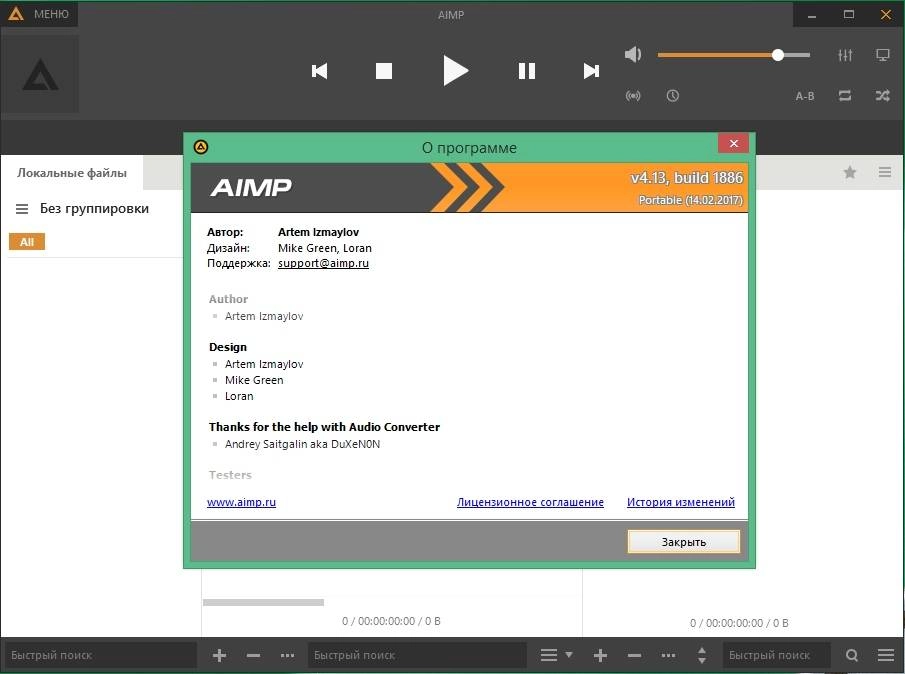Stop playback
Viewport: 905px width, 674px height.
[384, 71]
